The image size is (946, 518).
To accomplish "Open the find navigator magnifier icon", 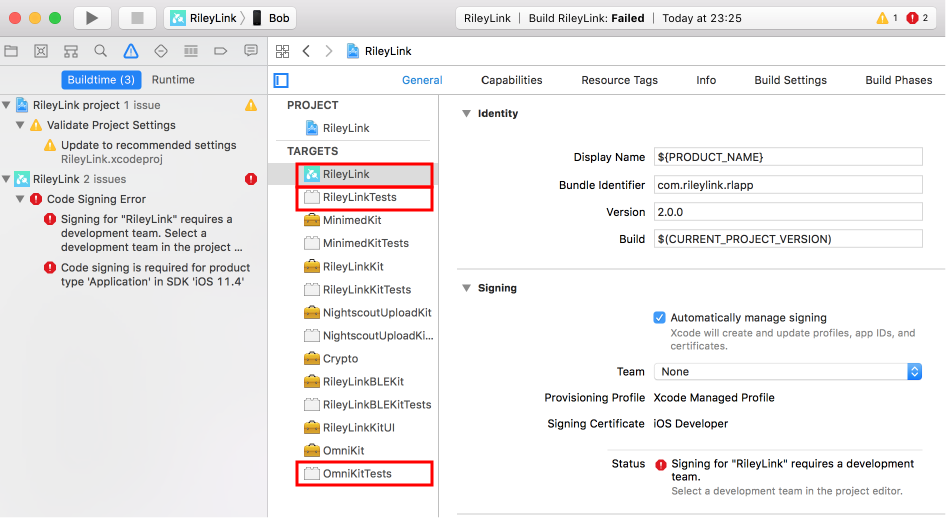I will pos(101,51).
